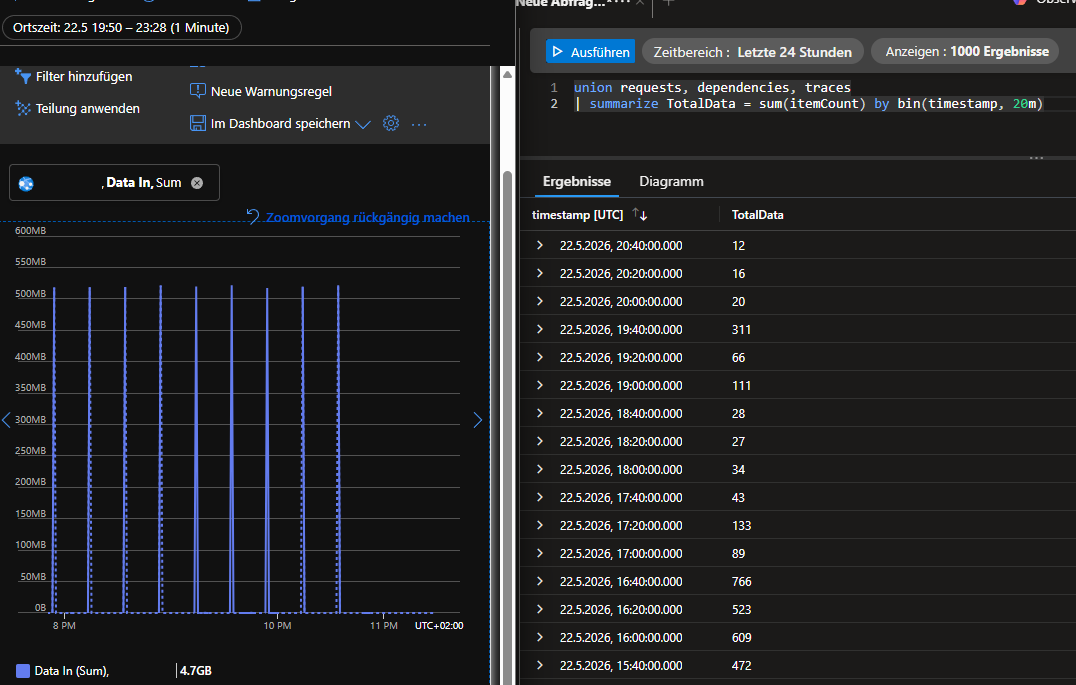
Task: Click the 4.7GB legend total value
Action: pos(196,671)
